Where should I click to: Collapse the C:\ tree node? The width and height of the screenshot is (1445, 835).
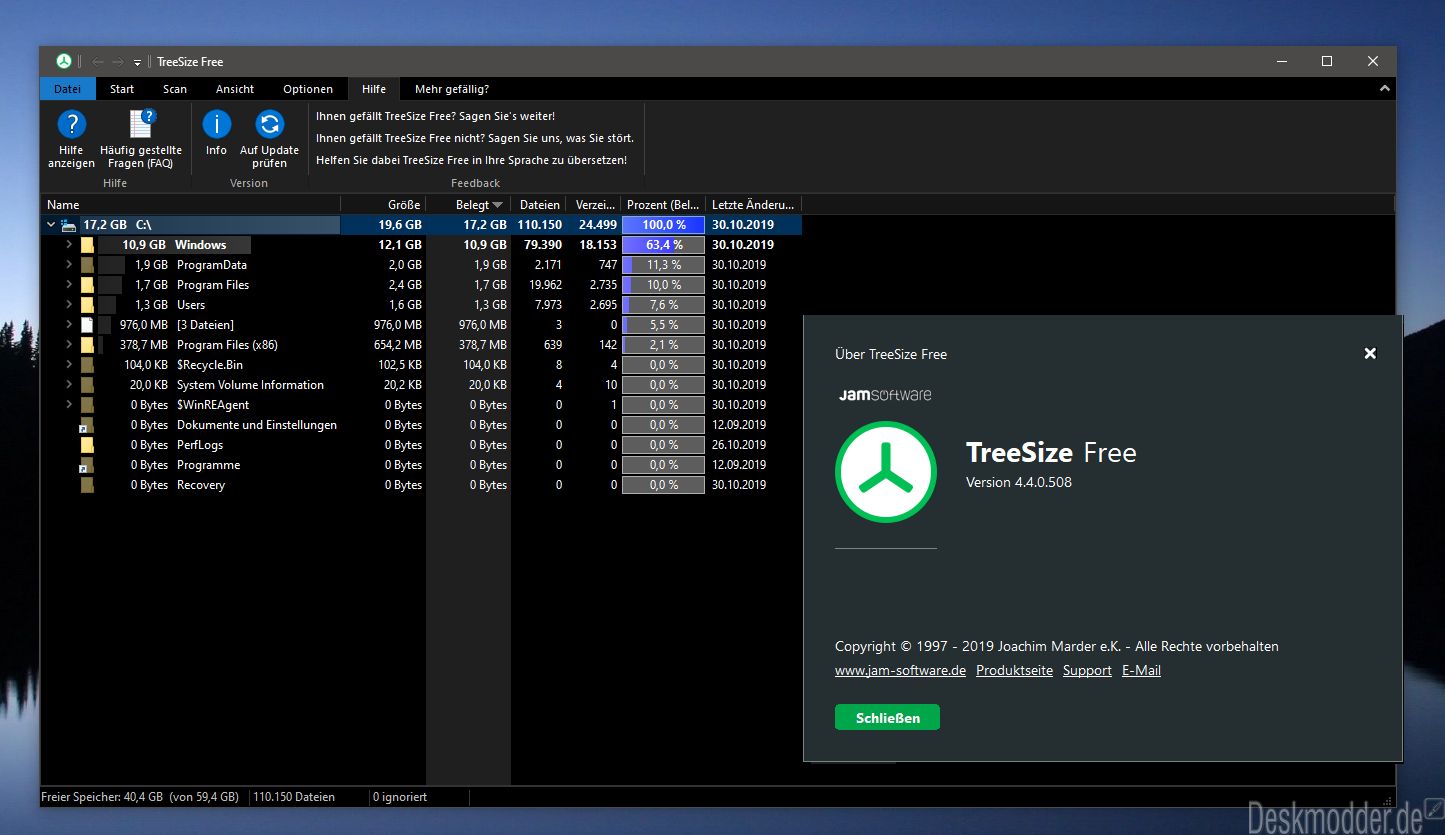pos(51,225)
